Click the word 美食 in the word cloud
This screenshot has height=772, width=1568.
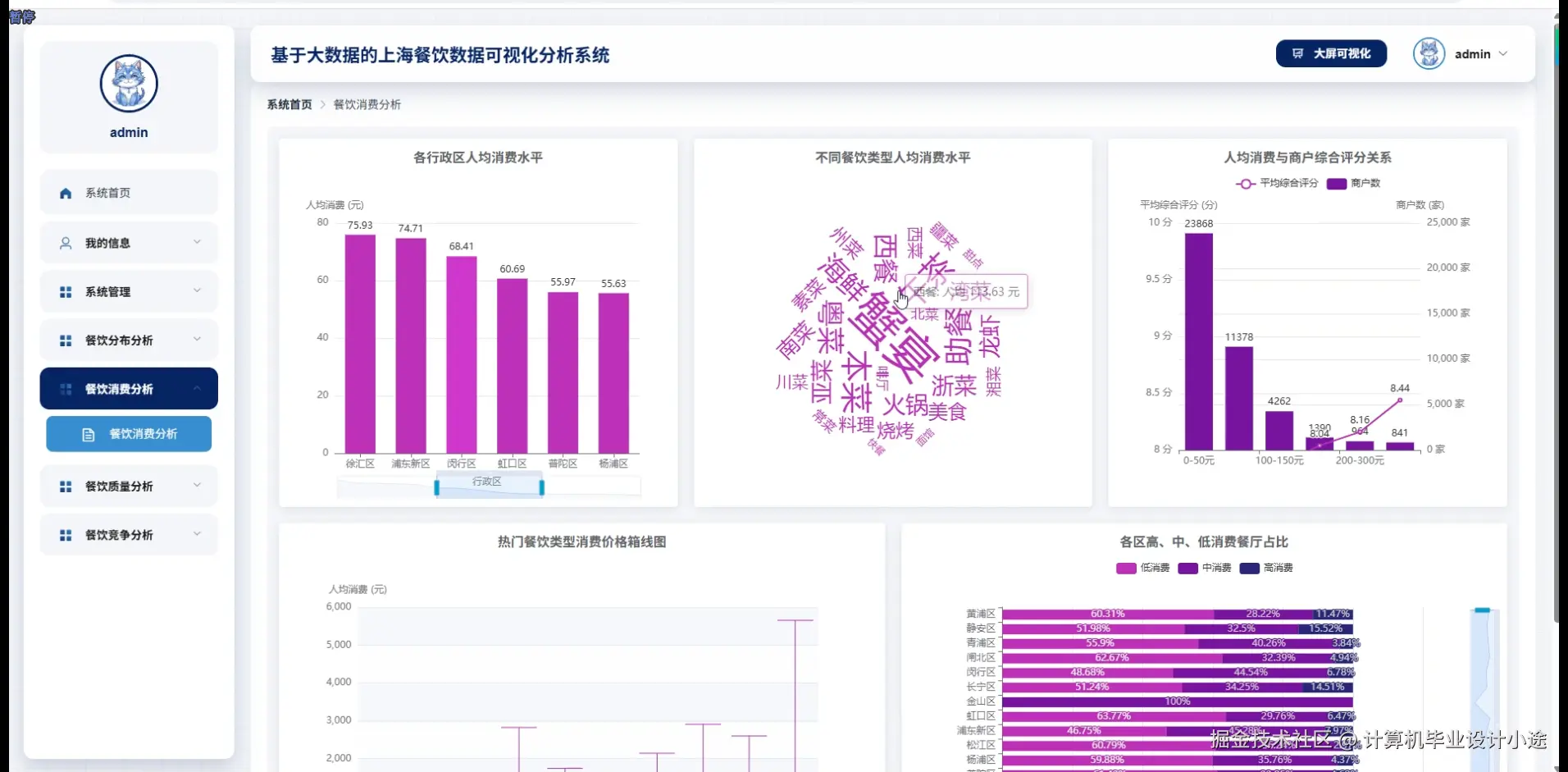(x=947, y=412)
